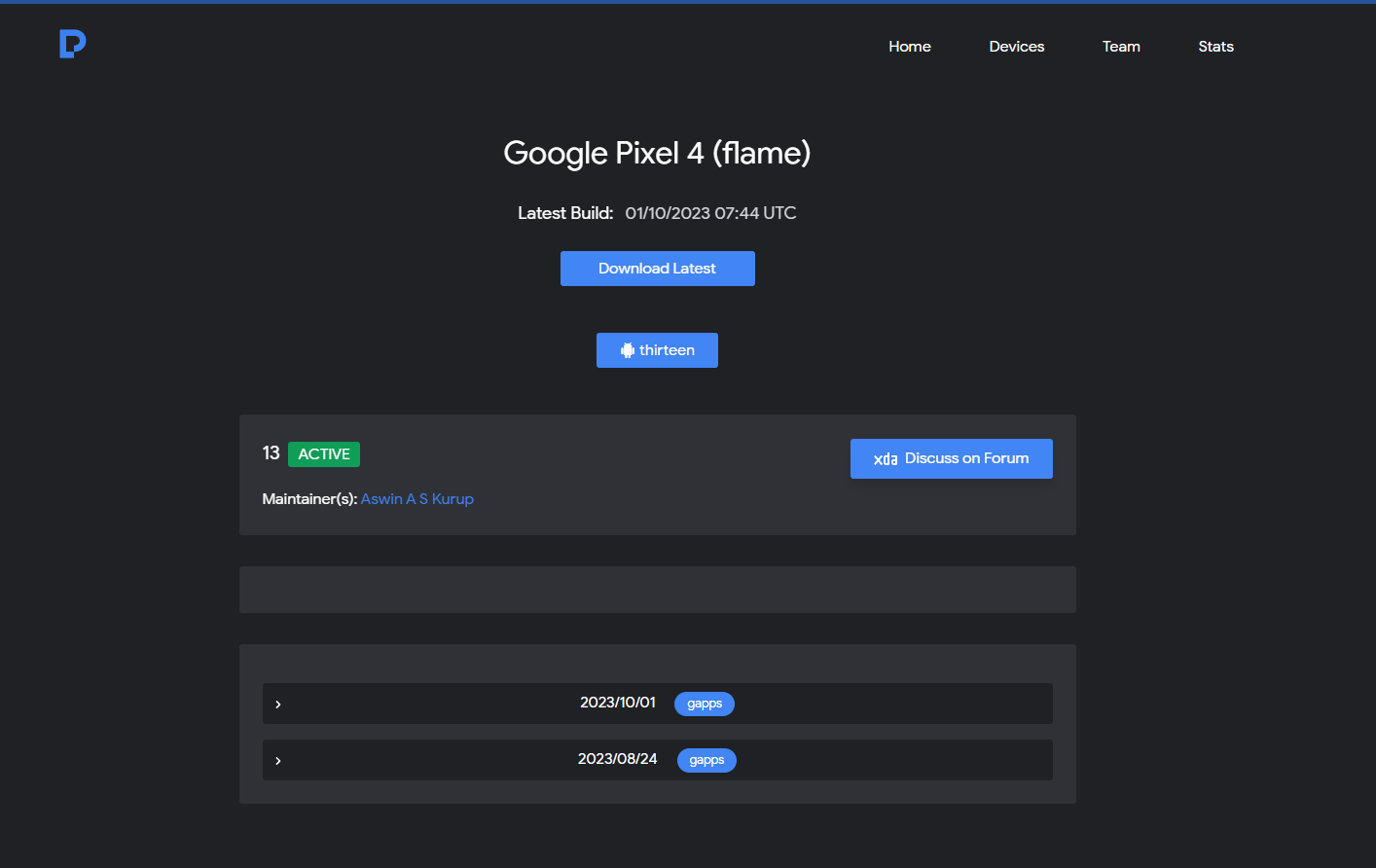Click the latest build timestamp 01/10/2023 07:44 UTC
The width and height of the screenshot is (1376, 868).
point(710,213)
